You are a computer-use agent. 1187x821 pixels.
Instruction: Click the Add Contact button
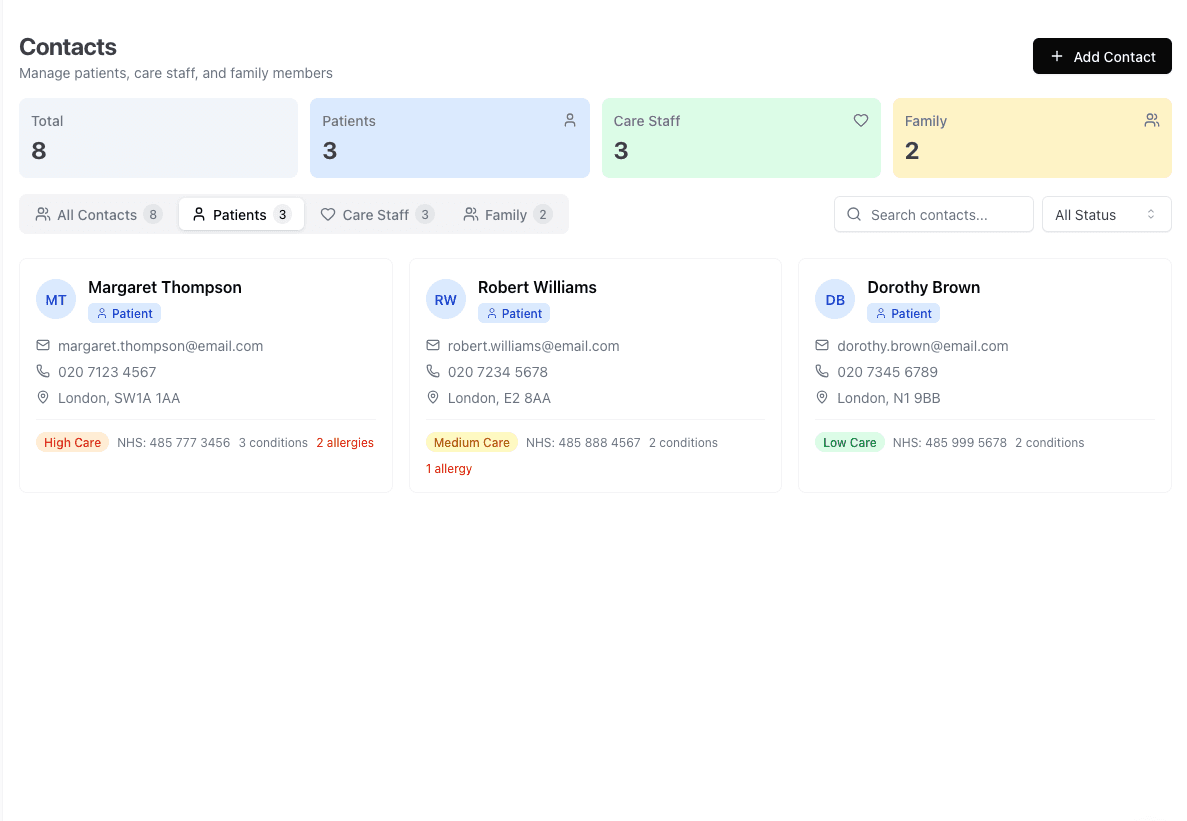click(1102, 56)
